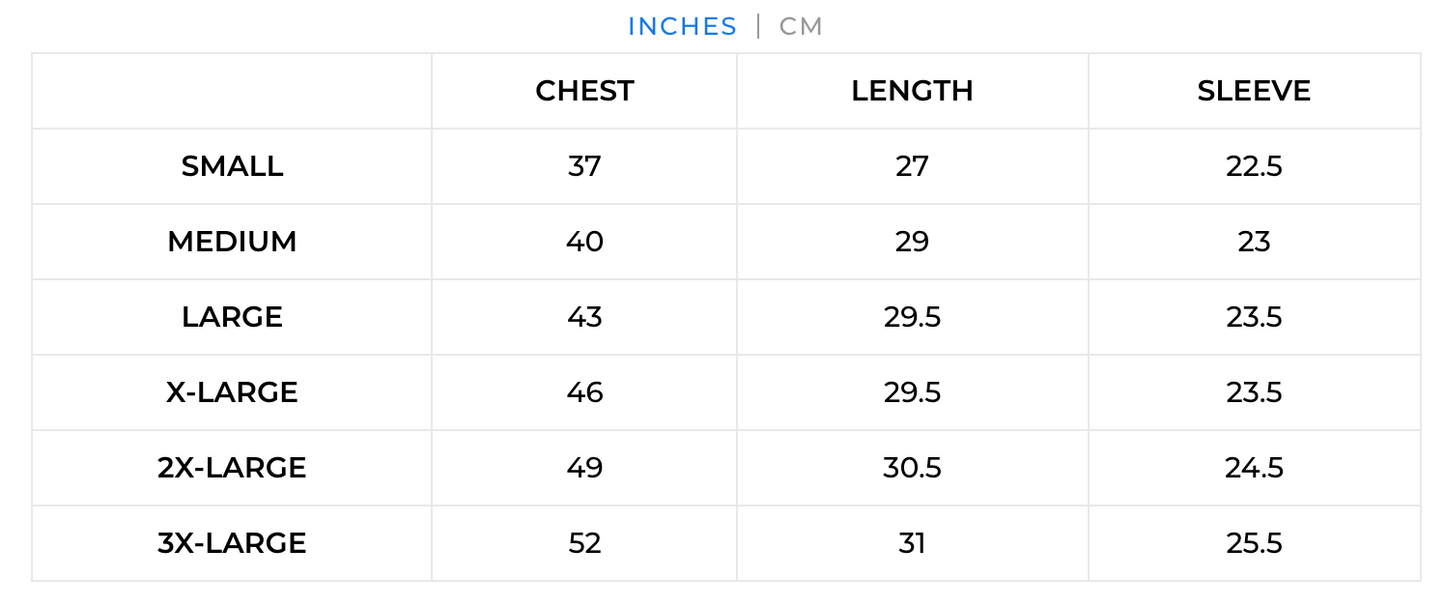Click the MEDIUM sleeve value 23

[1253, 242]
